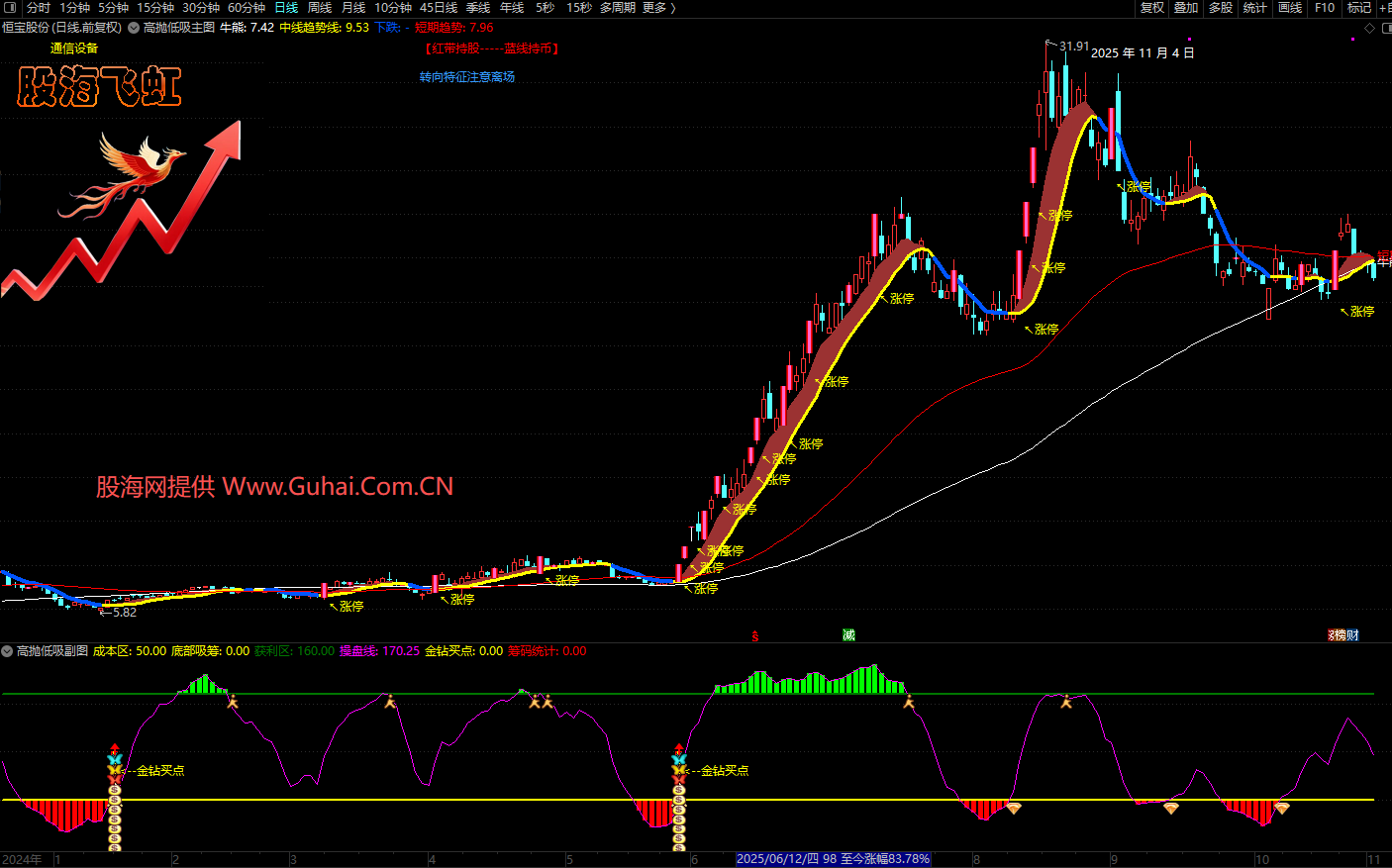Click the '榜财' info marker at right
This screenshot has height=868, width=1392.
click(1343, 635)
